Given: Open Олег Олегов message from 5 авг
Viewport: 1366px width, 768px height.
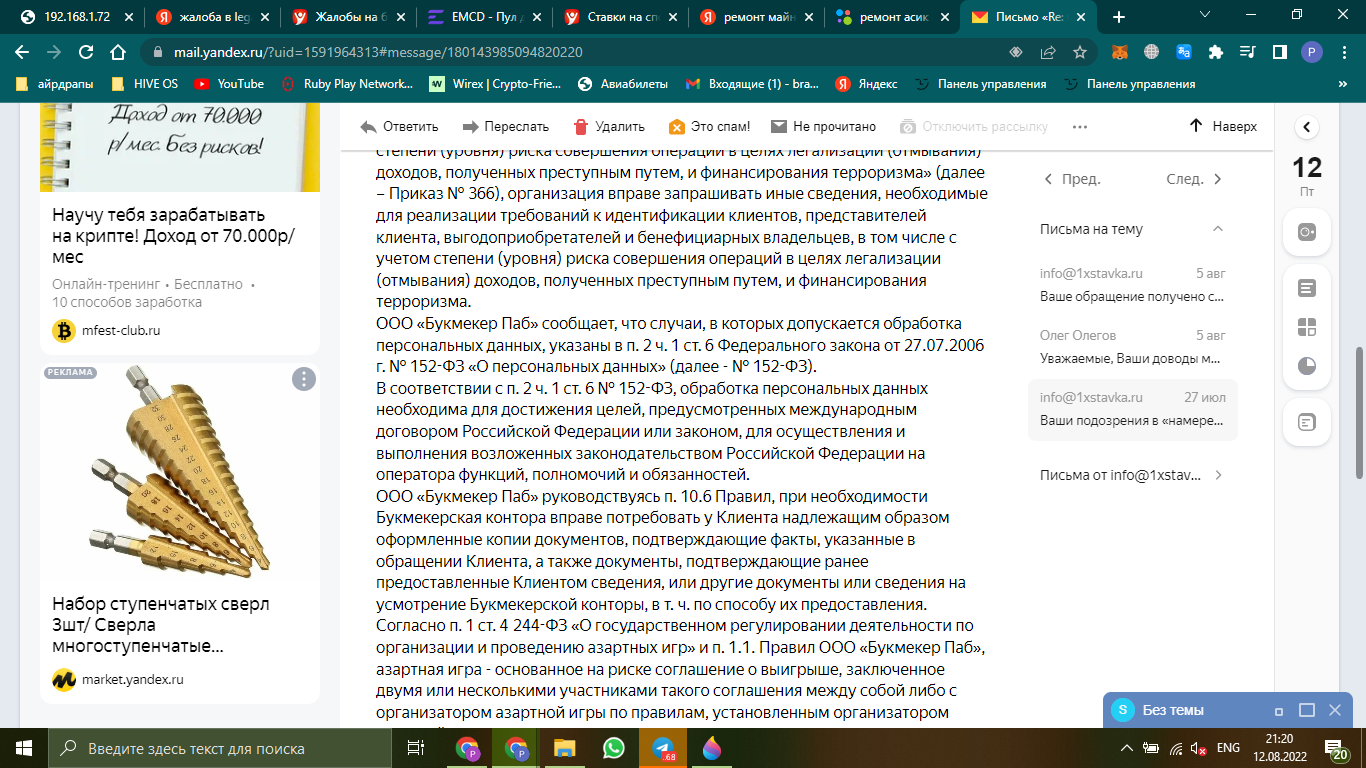Looking at the screenshot, I should click(x=1132, y=346).
